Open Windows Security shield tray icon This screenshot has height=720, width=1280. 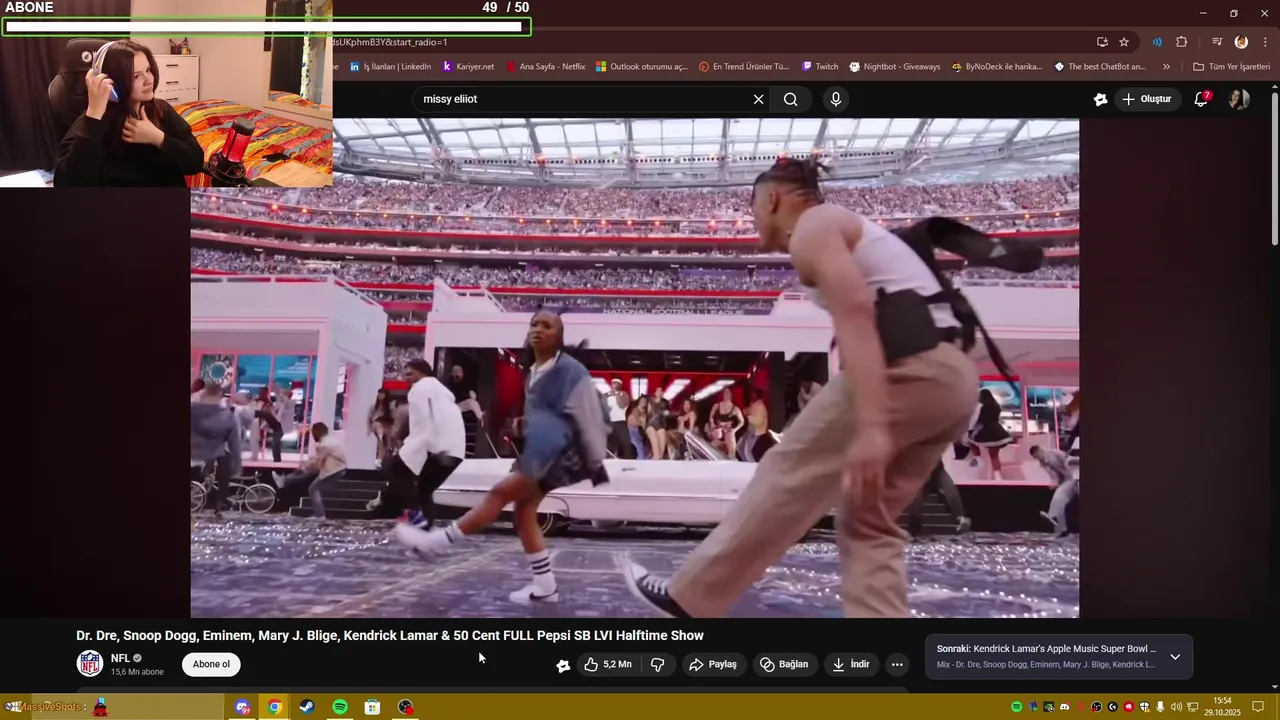pos(1145,707)
